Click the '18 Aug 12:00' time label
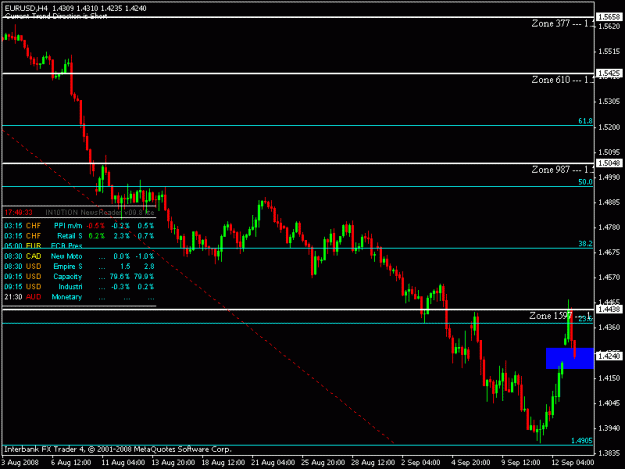 pos(223,463)
